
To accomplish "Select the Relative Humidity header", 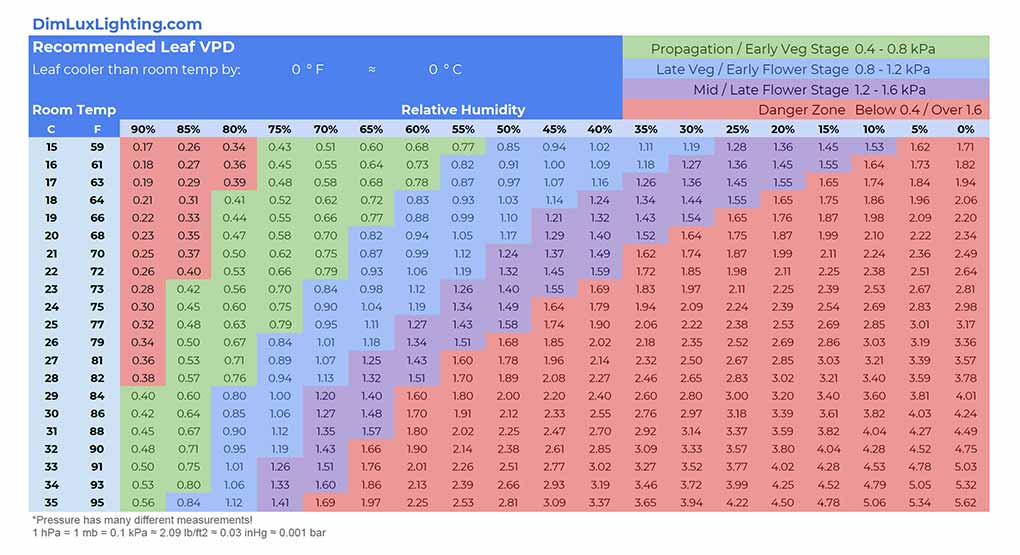I will (x=463, y=110).
